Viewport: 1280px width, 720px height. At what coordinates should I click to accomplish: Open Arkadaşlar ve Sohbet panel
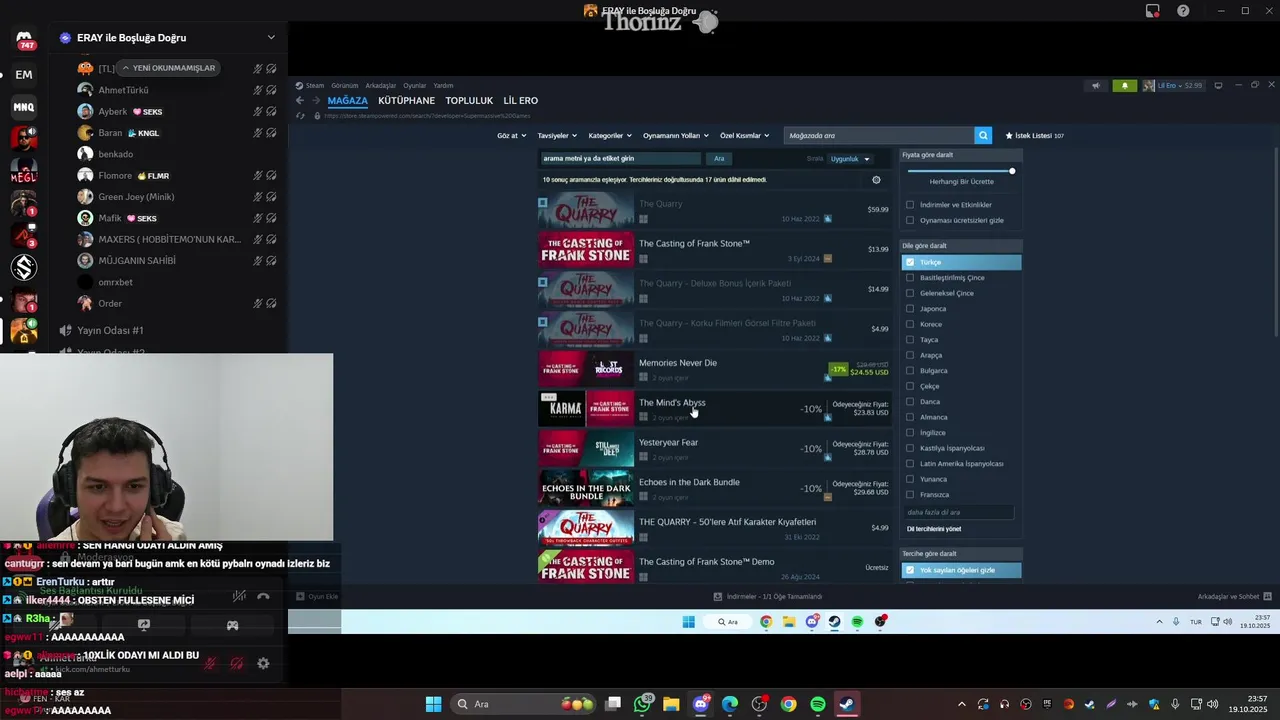[x=1235, y=597]
